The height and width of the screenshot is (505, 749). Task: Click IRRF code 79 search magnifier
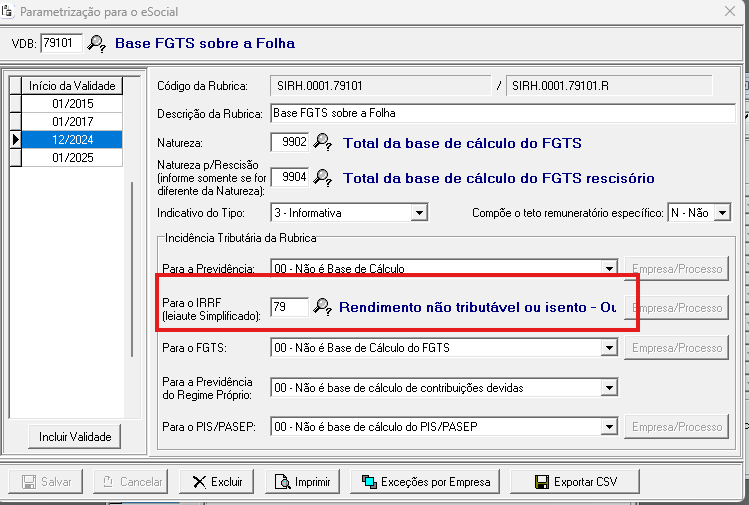(x=322, y=307)
